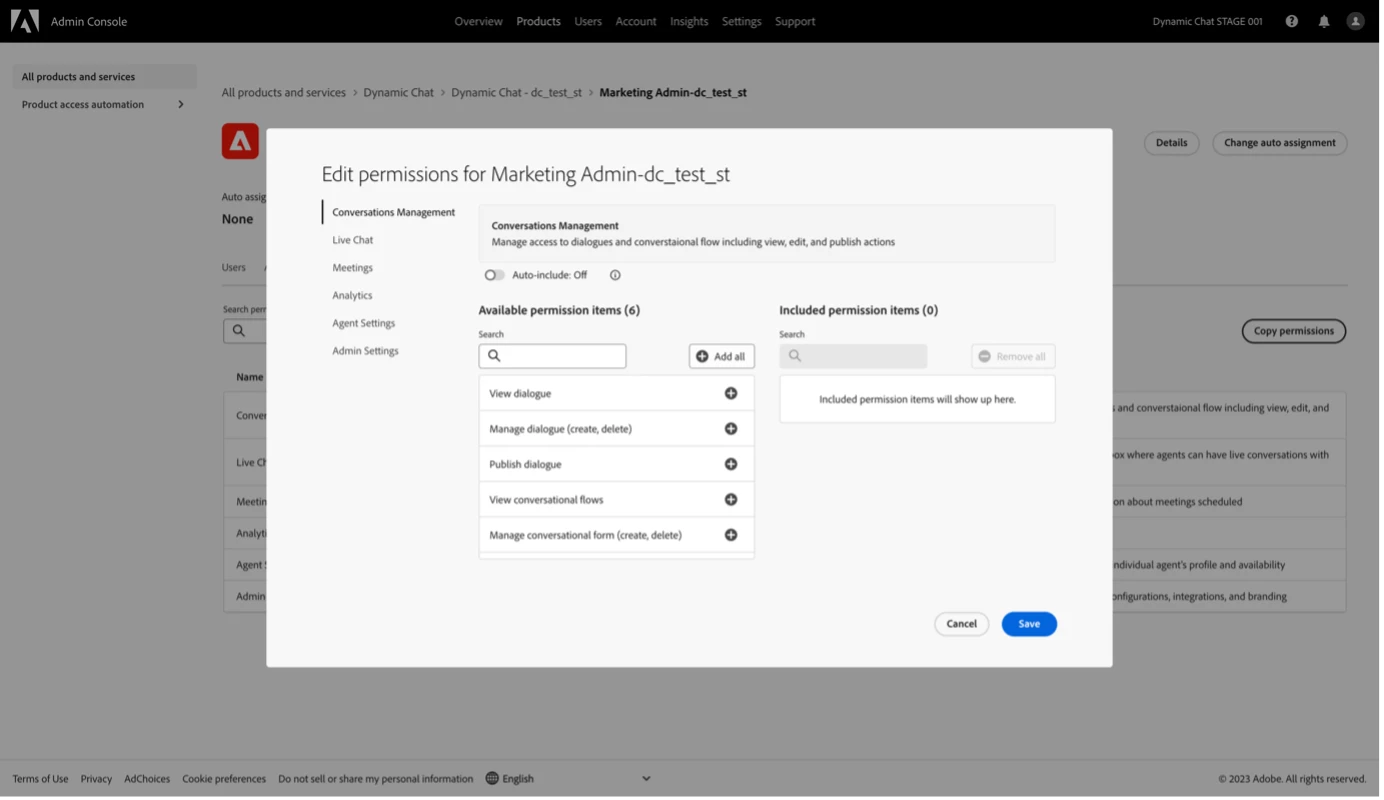The width and height of the screenshot is (1384, 800).
Task: Click View conversational flows row text
Action: pos(548,501)
